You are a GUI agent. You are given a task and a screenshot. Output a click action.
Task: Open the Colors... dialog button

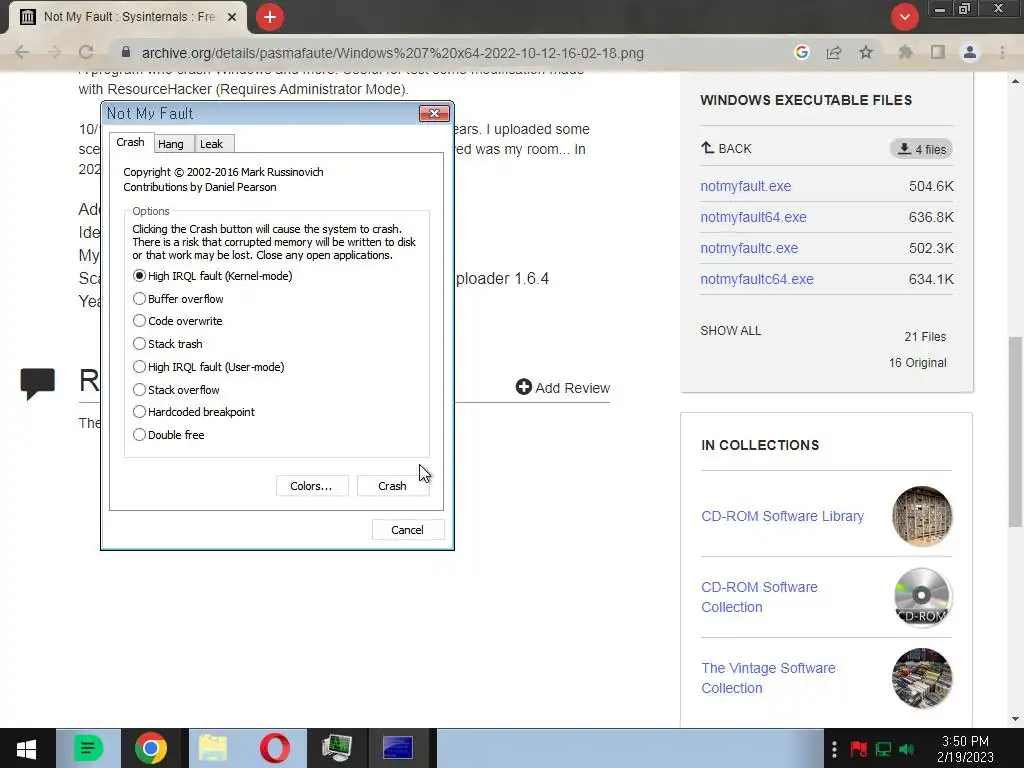tap(312, 486)
